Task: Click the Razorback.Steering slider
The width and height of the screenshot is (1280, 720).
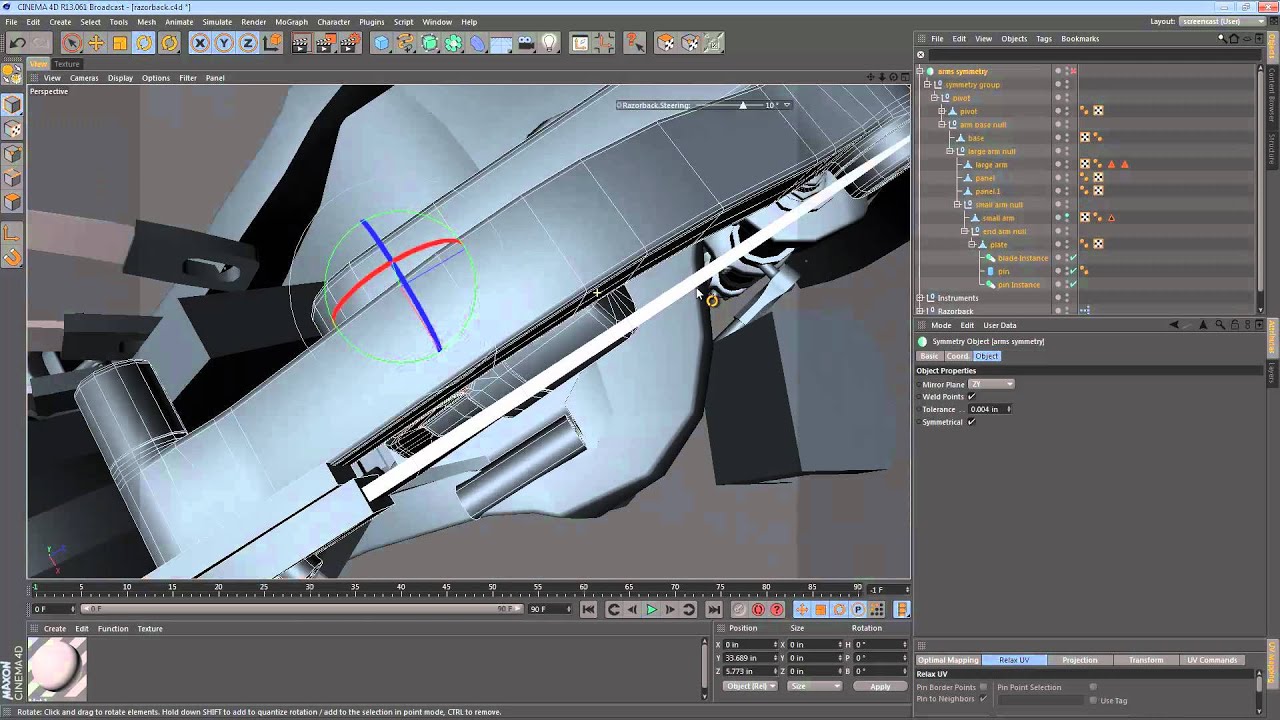Action: (742, 105)
